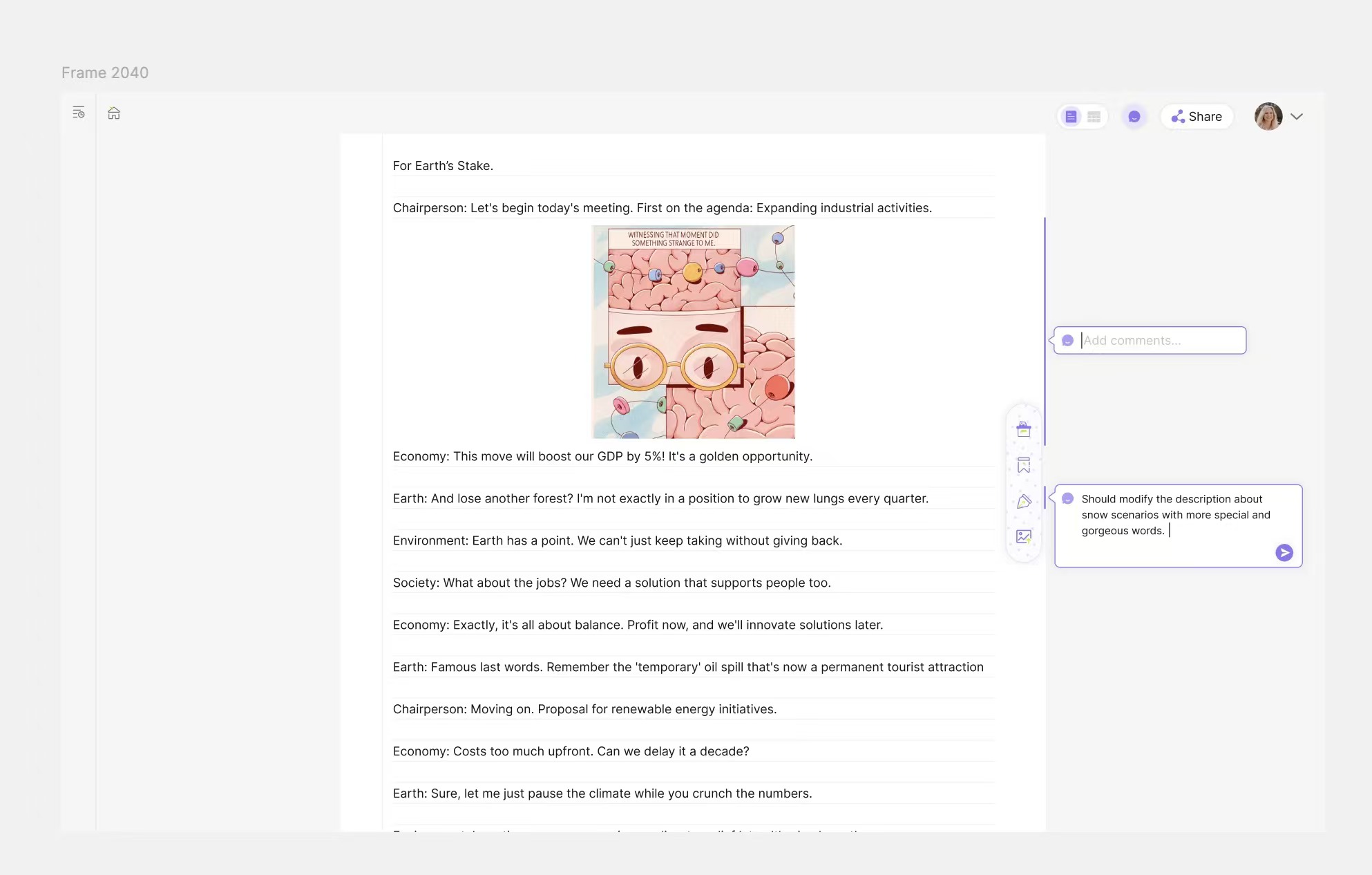Click the brain illustration image
This screenshot has width=1372, height=875.
[692, 332]
